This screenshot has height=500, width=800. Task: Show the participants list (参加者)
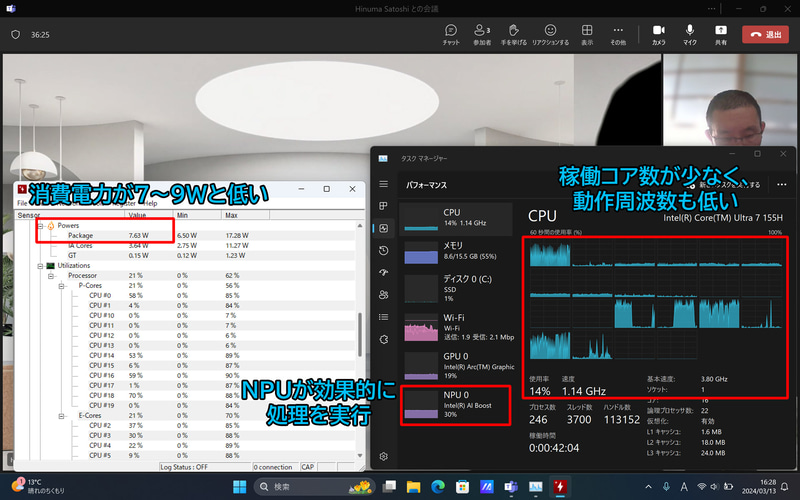tap(482, 35)
